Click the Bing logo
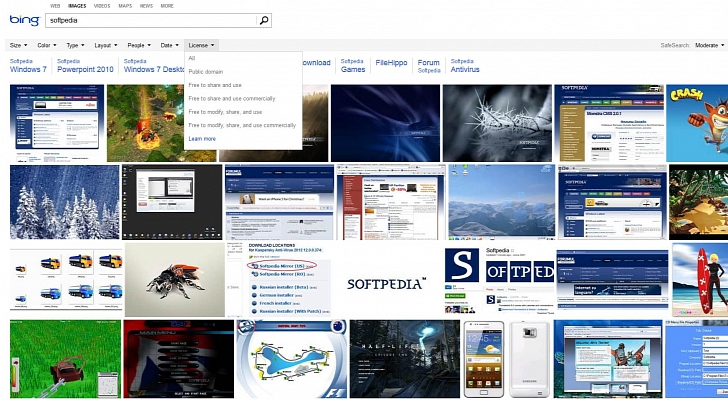This screenshot has height=400, width=728. (x=23, y=19)
